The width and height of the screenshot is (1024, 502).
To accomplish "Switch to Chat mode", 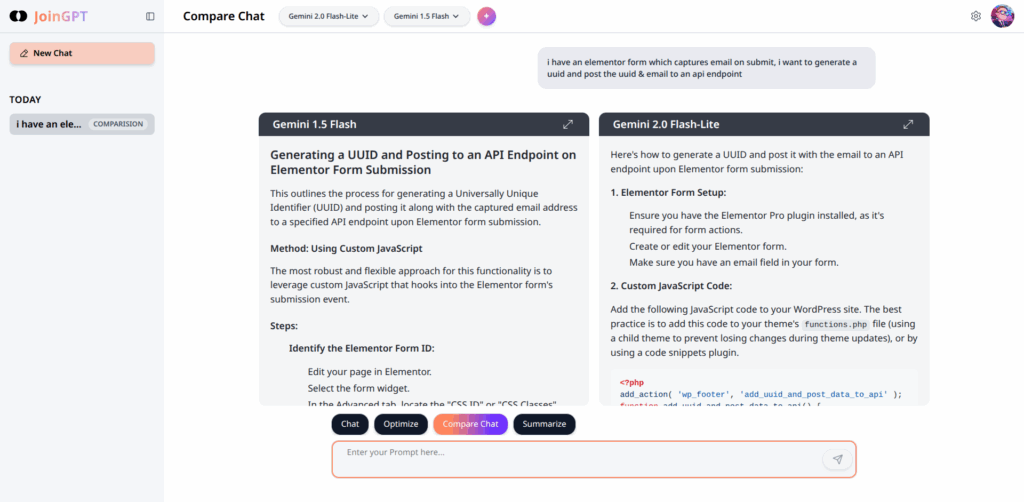I will [x=350, y=424].
